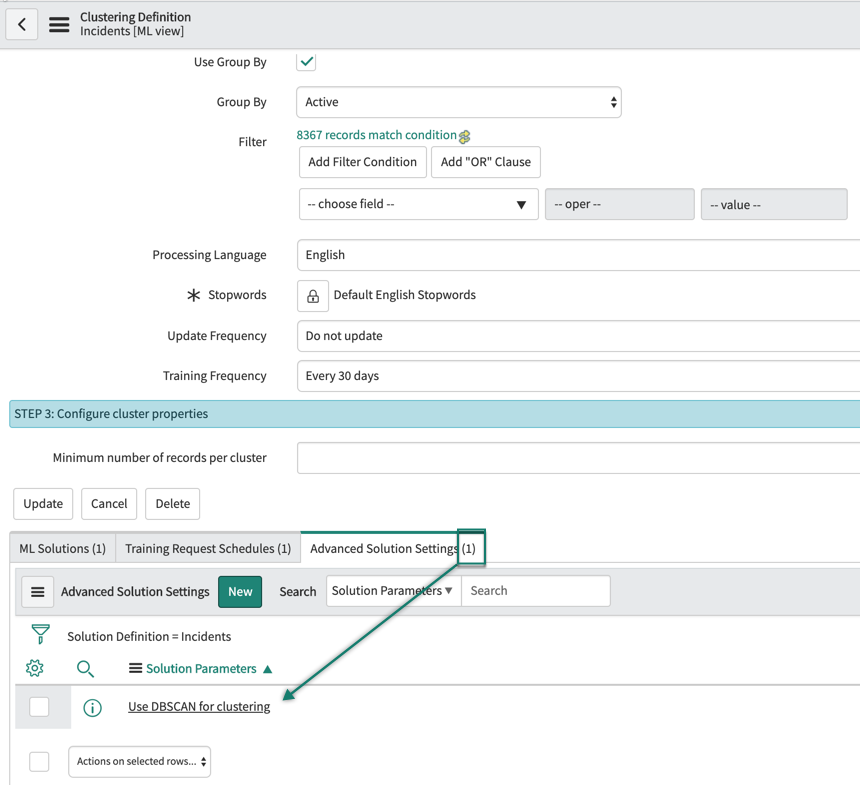Click the Delete button

coord(172,504)
